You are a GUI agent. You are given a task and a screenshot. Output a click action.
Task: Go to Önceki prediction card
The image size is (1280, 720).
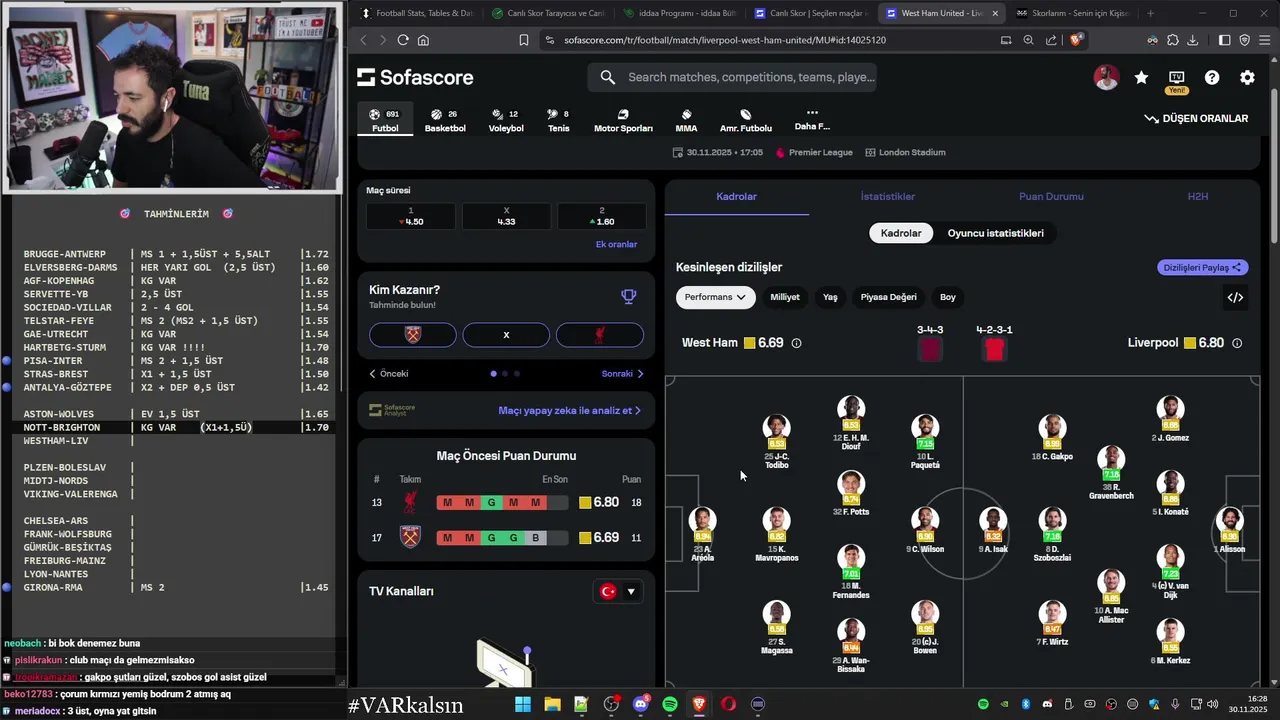pos(389,374)
